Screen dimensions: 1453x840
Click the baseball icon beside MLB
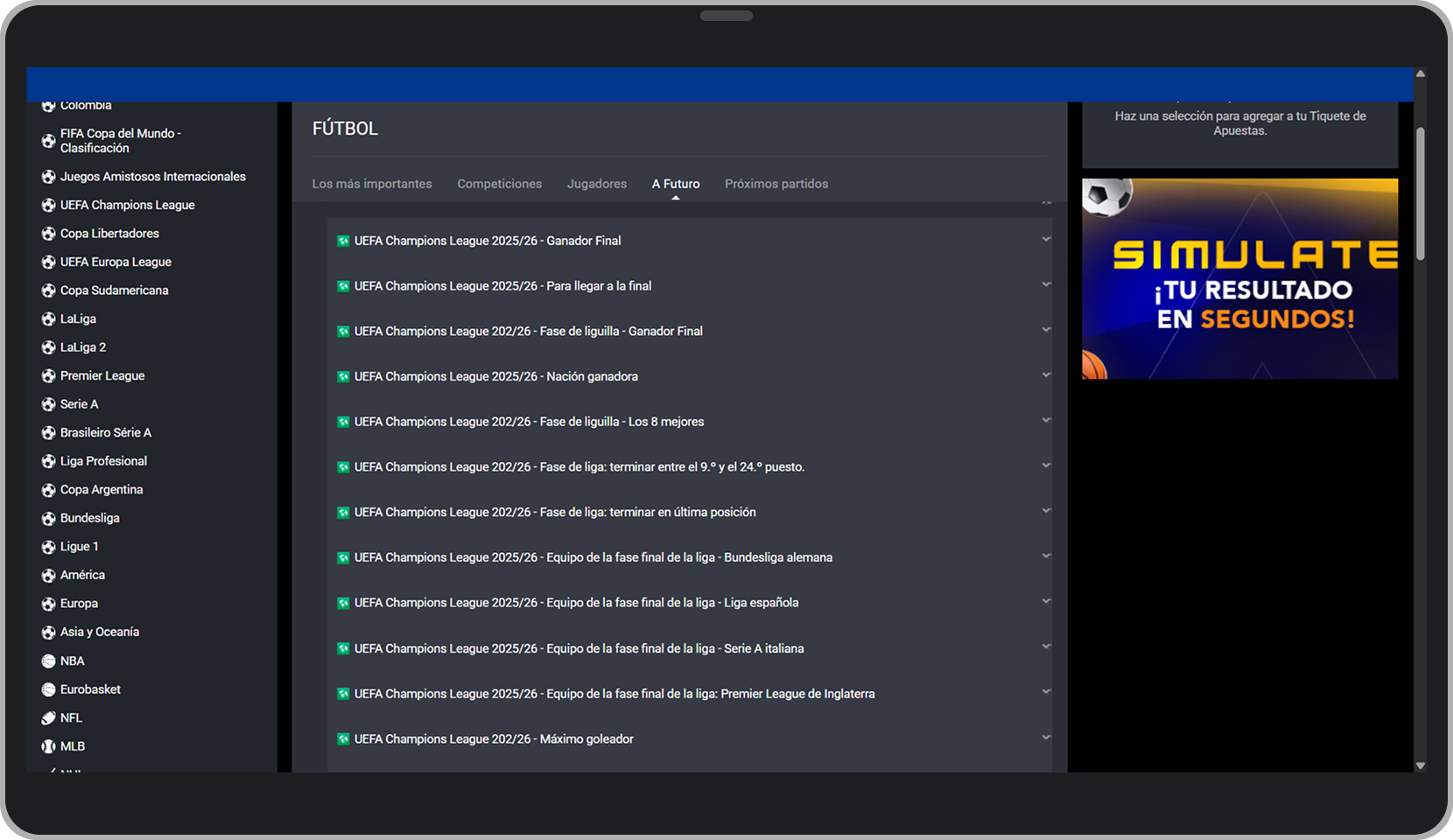click(x=48, y=746)
